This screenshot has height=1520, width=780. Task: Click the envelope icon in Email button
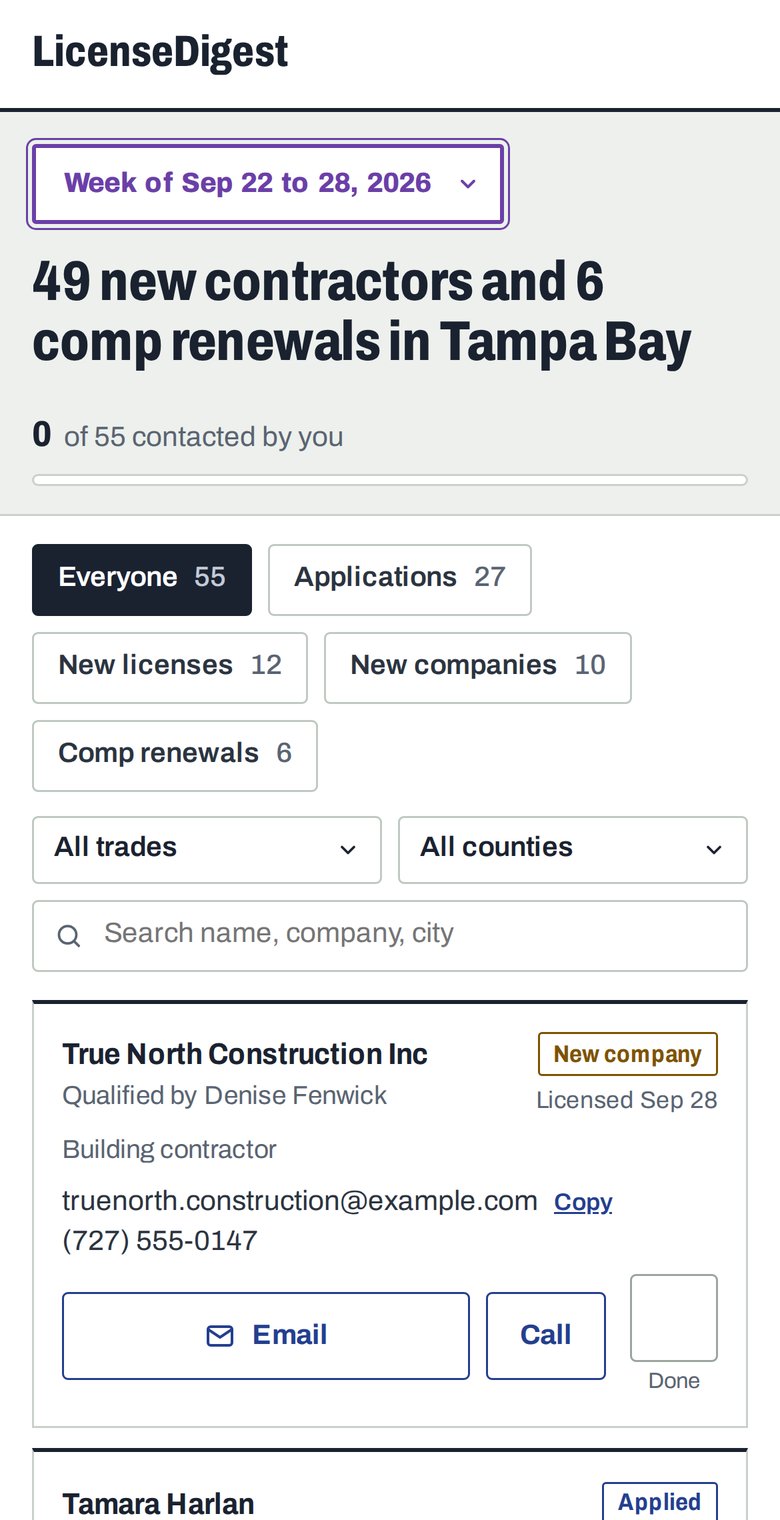pyautogui.click(x=220, y=1336)
